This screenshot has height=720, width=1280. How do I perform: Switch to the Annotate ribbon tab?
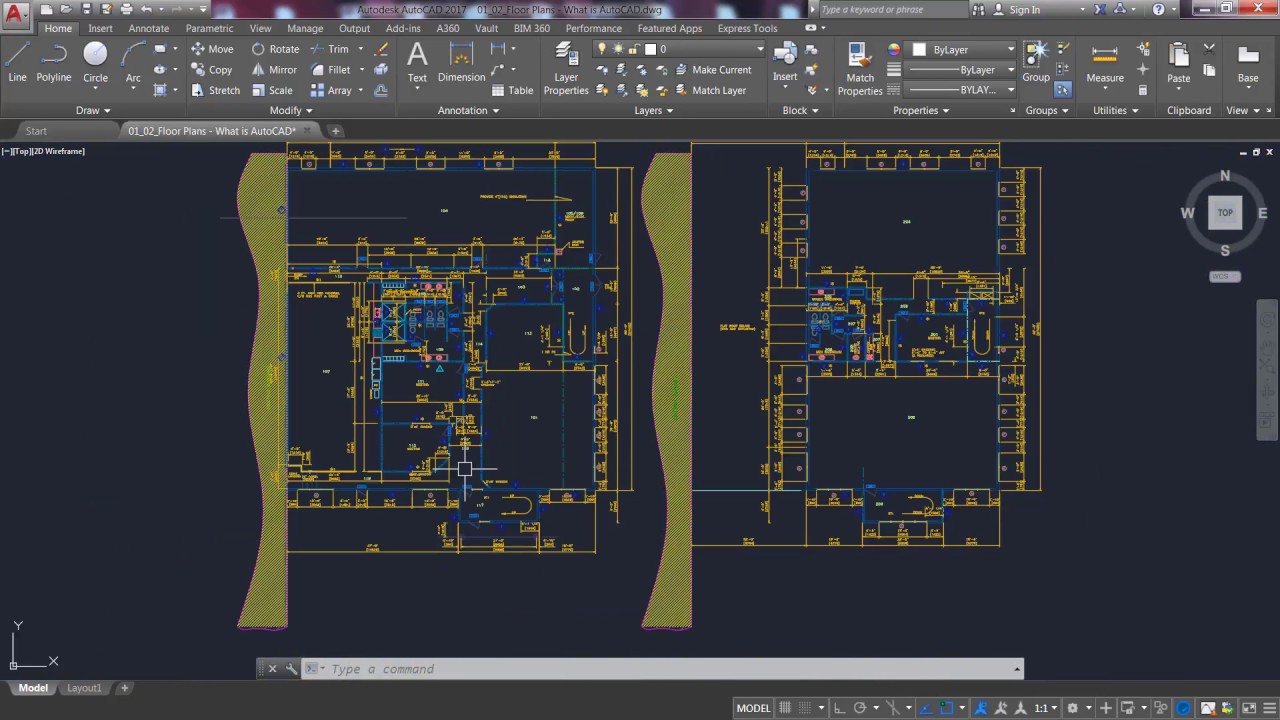pyautogui.click(x=148, y=28)
